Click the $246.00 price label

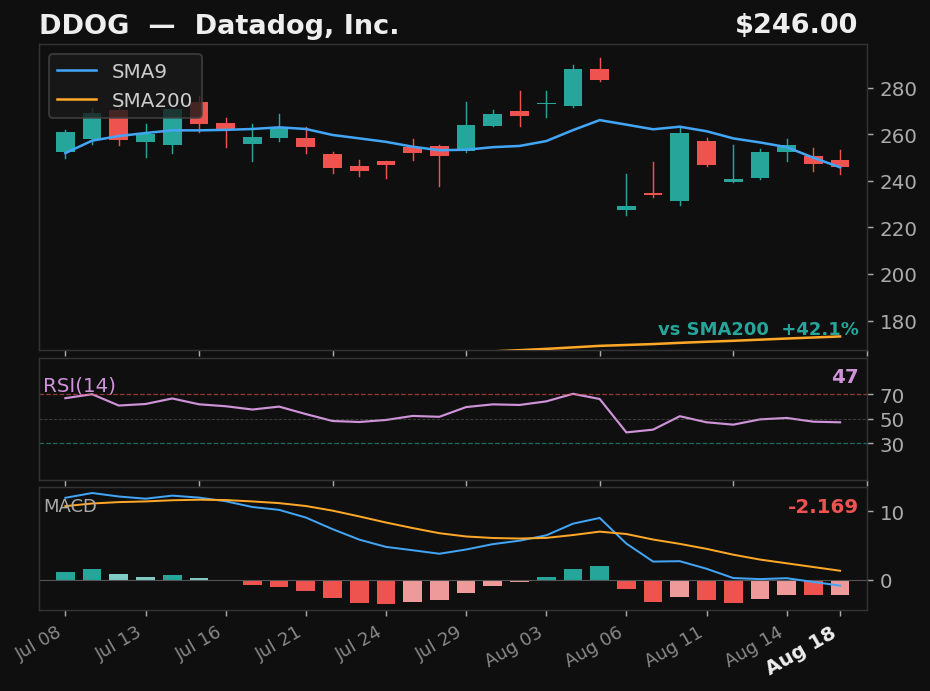coord(796,25)
